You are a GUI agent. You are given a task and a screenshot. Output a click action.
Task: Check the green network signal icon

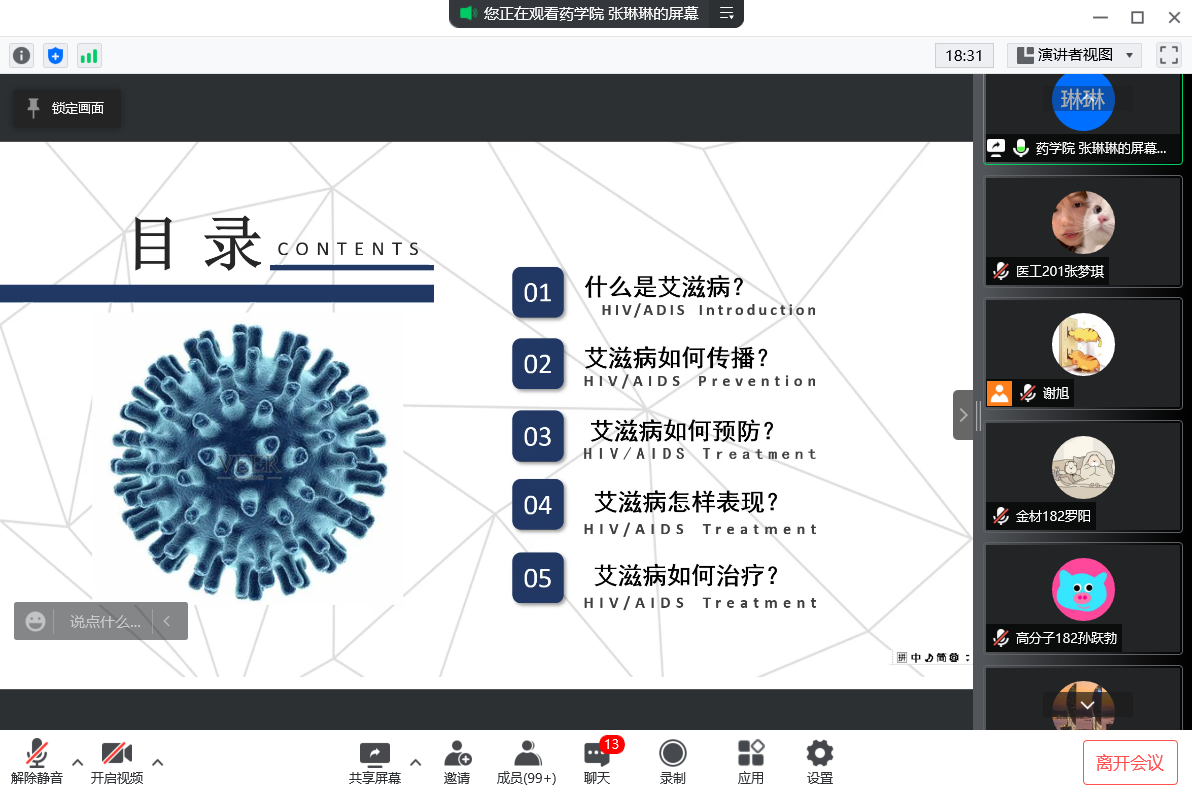(89, 56)
